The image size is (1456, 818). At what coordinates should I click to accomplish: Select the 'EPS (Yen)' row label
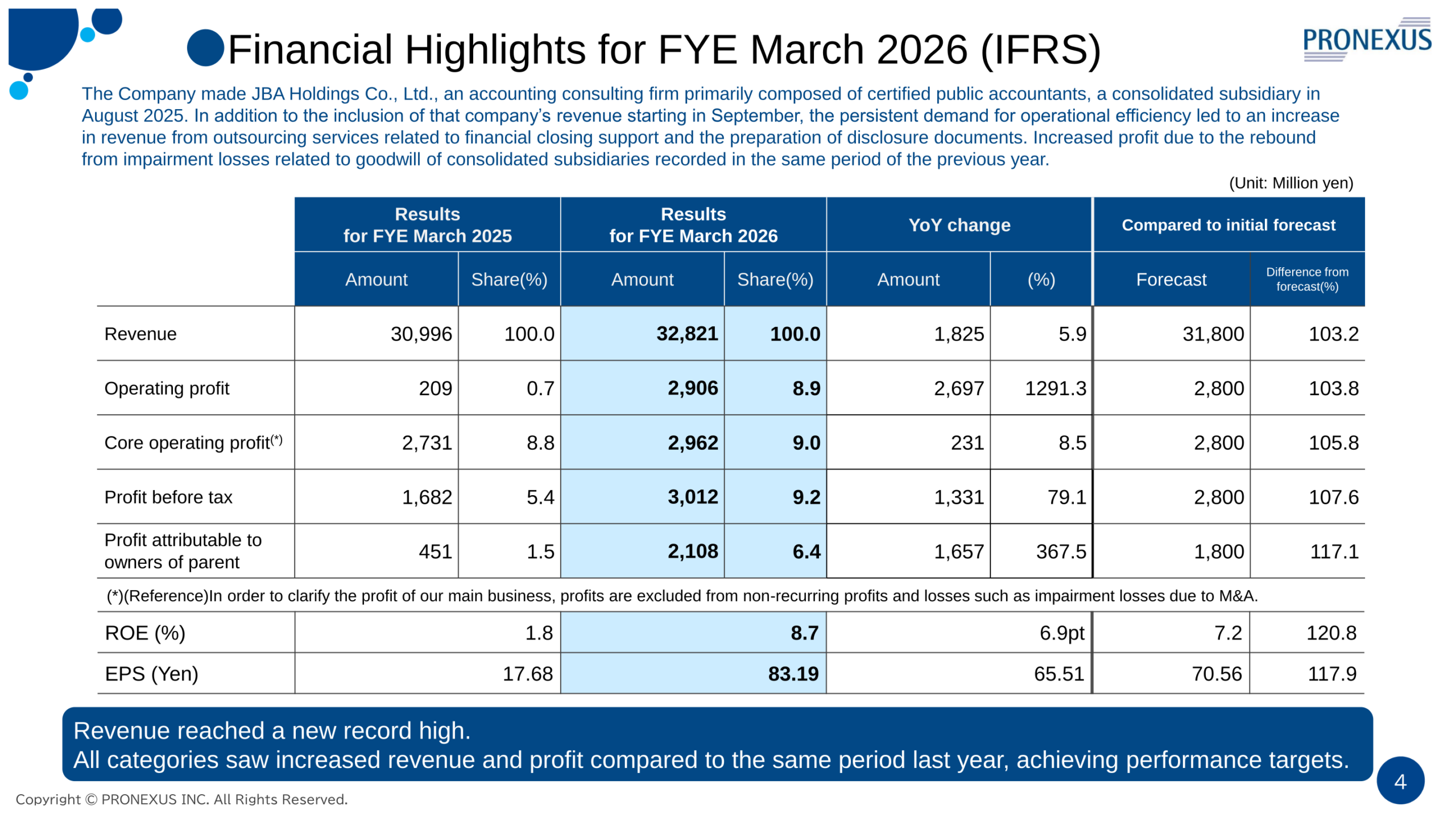tap(151, 674)
